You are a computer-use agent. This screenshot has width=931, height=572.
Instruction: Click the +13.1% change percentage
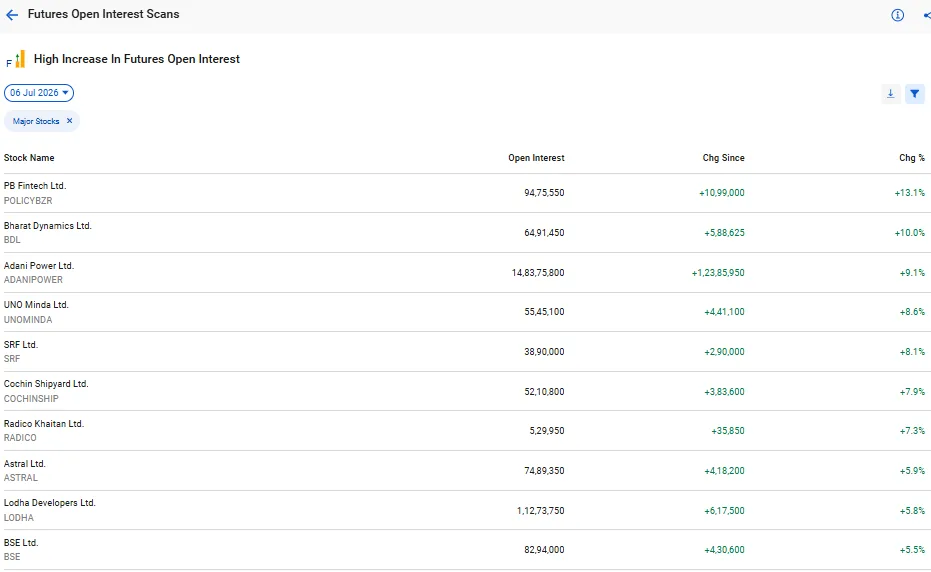[x=910, y=193]
